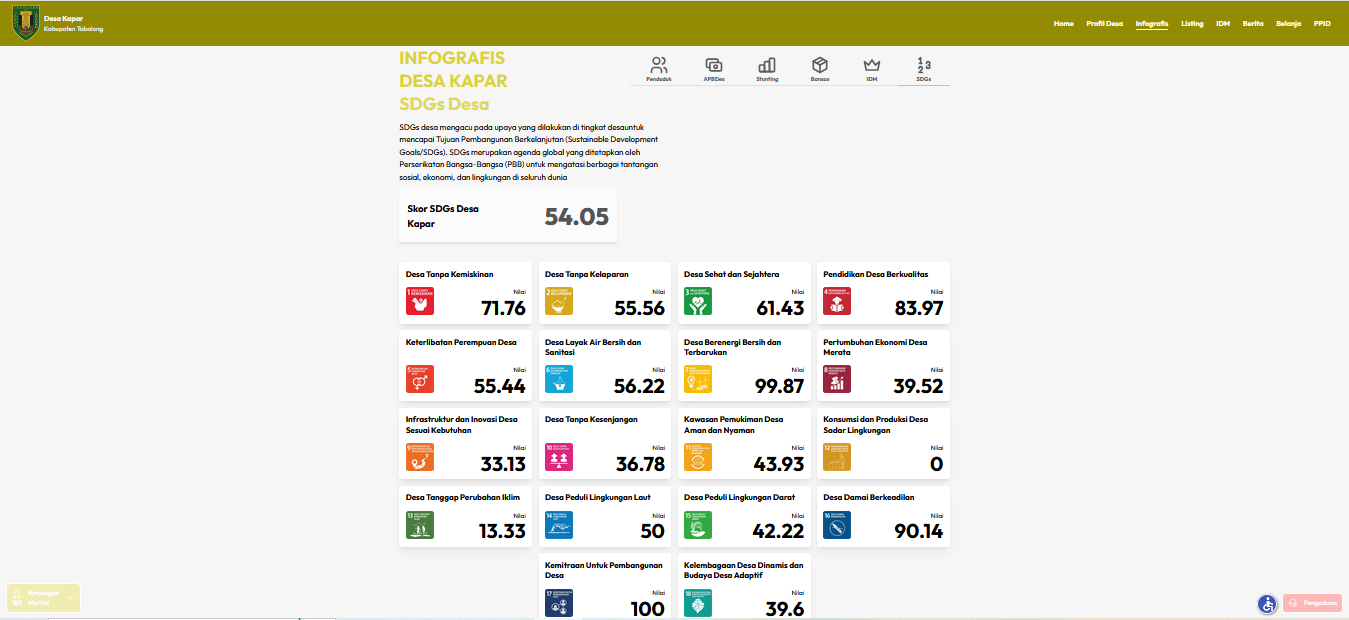Open the Listing navigation item
This screenshot has width=1349, height=620.
pyautogui.click(x=1191, y=23)
